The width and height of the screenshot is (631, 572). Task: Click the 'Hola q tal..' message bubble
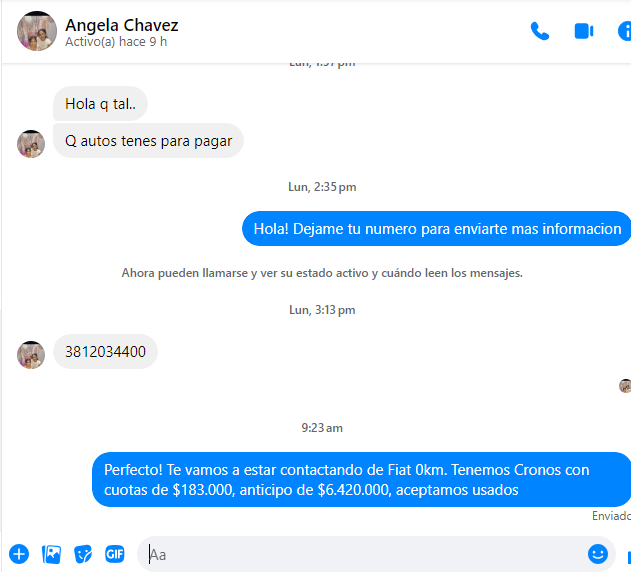[100, 104]
